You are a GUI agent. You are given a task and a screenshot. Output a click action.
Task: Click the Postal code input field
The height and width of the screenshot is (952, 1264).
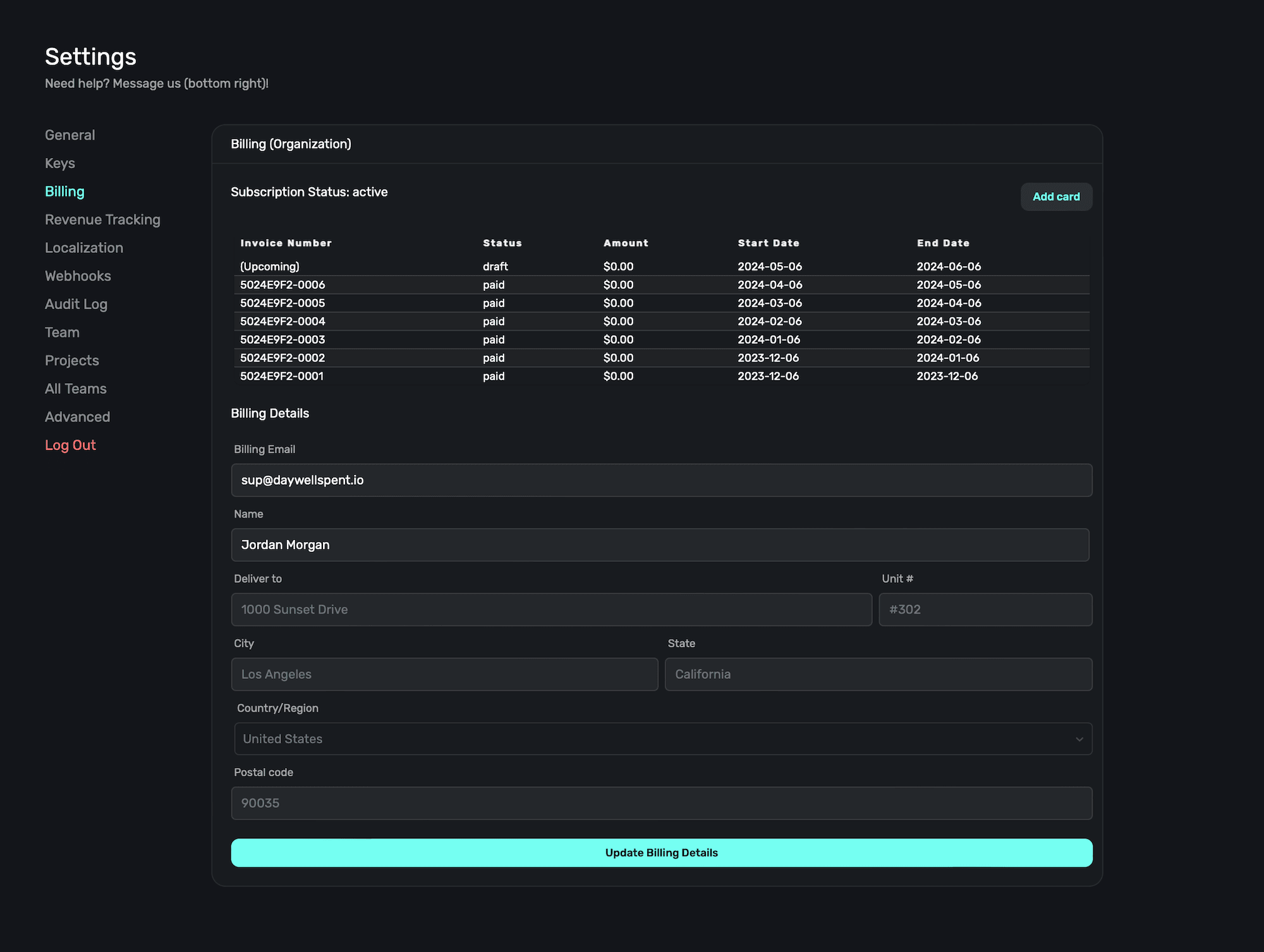pyautogui.click(x=661, y=803)
